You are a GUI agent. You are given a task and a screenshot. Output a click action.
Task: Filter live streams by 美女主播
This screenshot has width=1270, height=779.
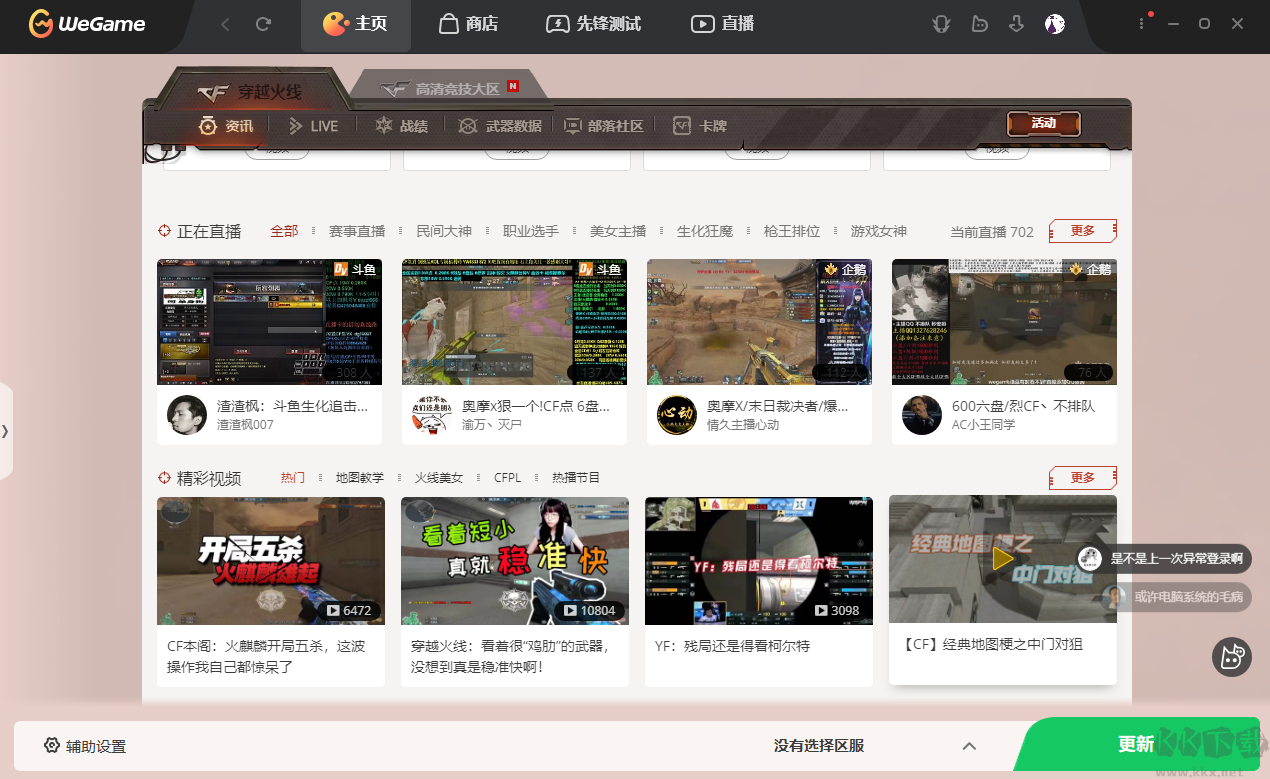[618, 231]
